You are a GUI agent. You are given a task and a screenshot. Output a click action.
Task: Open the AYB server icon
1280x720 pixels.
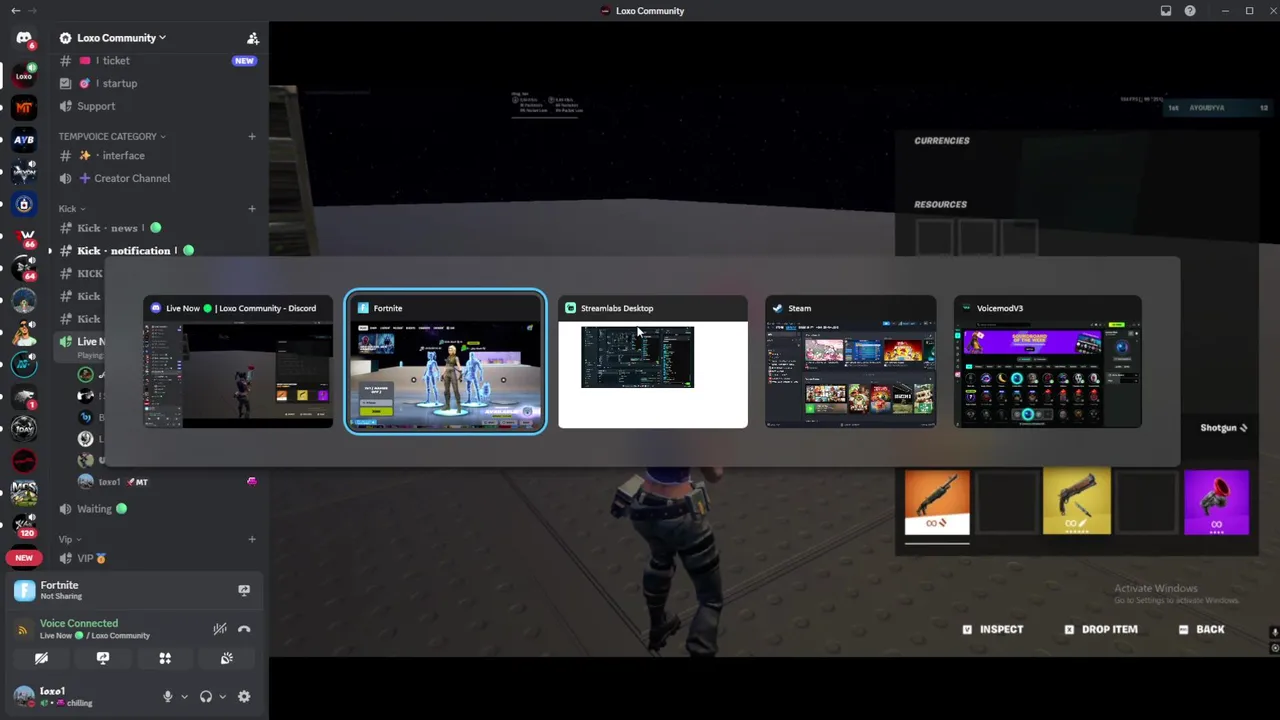point(24,140)
